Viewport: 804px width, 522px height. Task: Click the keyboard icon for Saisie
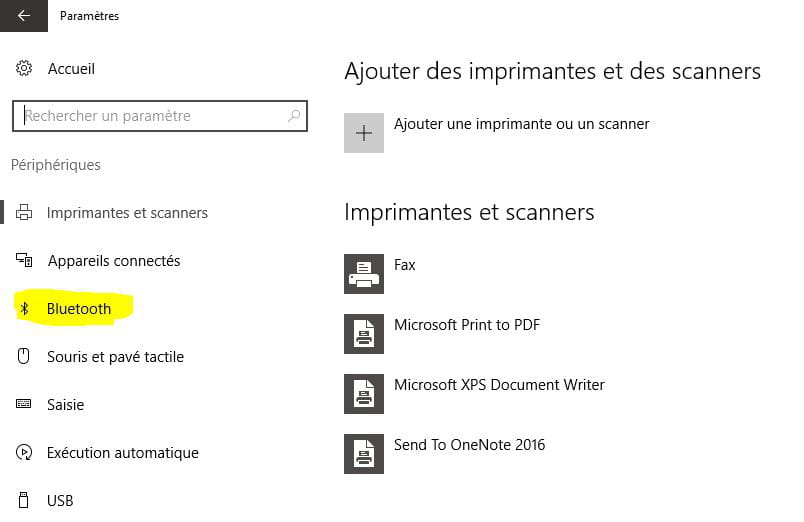24,404
